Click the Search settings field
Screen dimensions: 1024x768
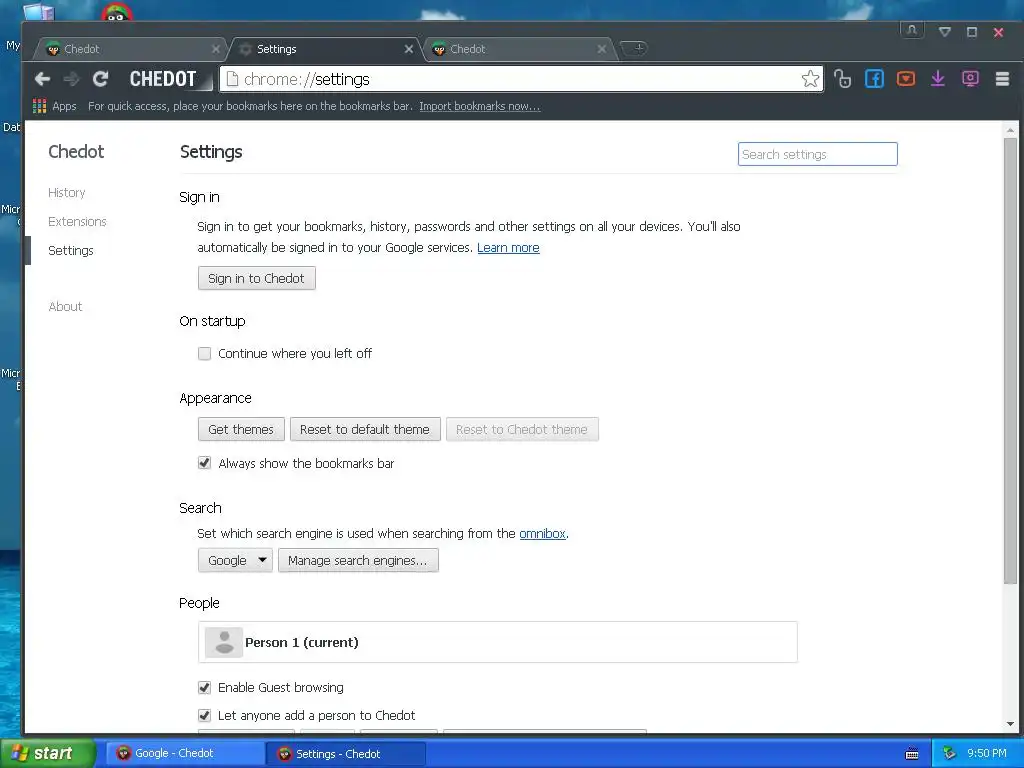click(x=818, y=154)
